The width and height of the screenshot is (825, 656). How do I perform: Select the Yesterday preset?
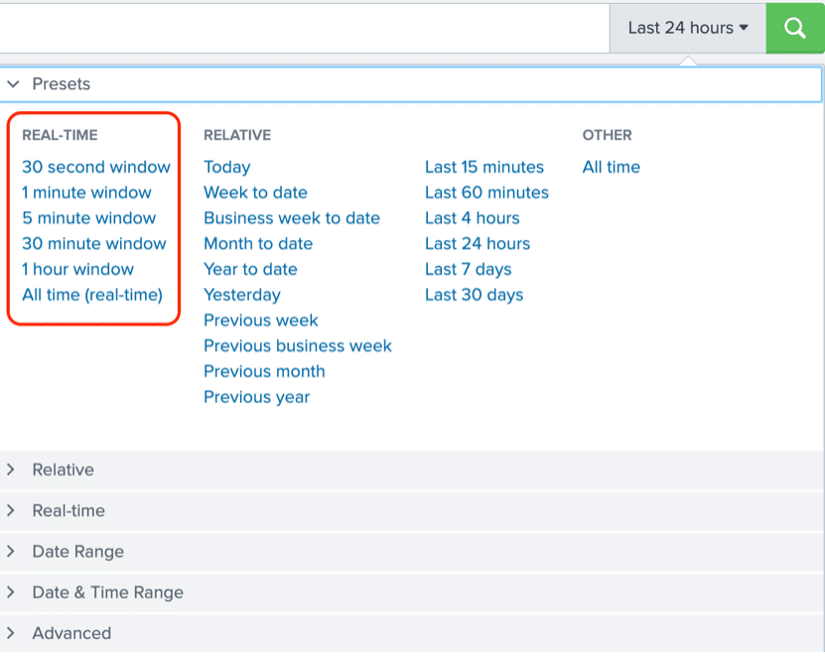coord(242,295)
